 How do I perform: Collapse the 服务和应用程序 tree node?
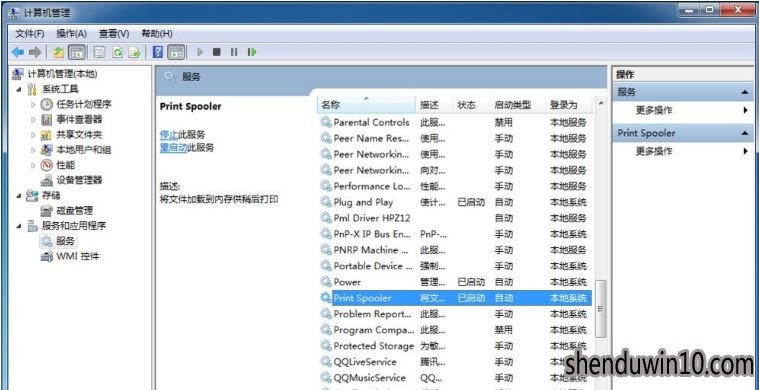point(19,226)
